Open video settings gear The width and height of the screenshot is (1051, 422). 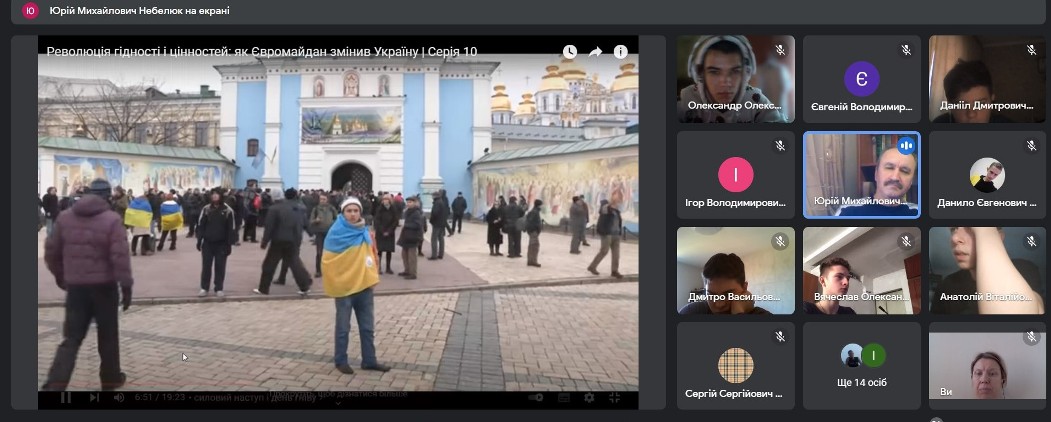click(x=589, y=397)
